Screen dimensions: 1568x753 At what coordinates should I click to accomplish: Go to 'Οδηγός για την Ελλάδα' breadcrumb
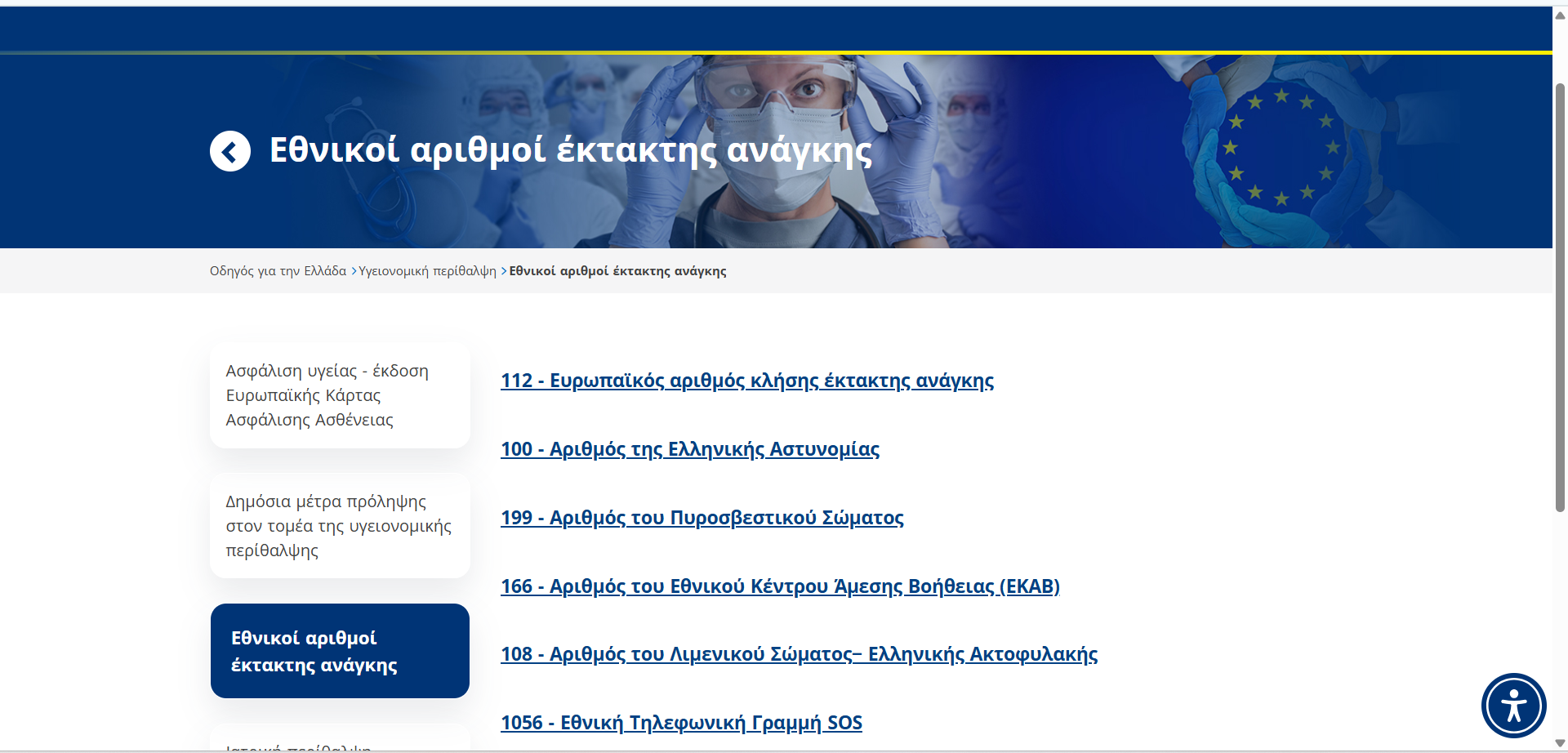click(x=278, y=271)
